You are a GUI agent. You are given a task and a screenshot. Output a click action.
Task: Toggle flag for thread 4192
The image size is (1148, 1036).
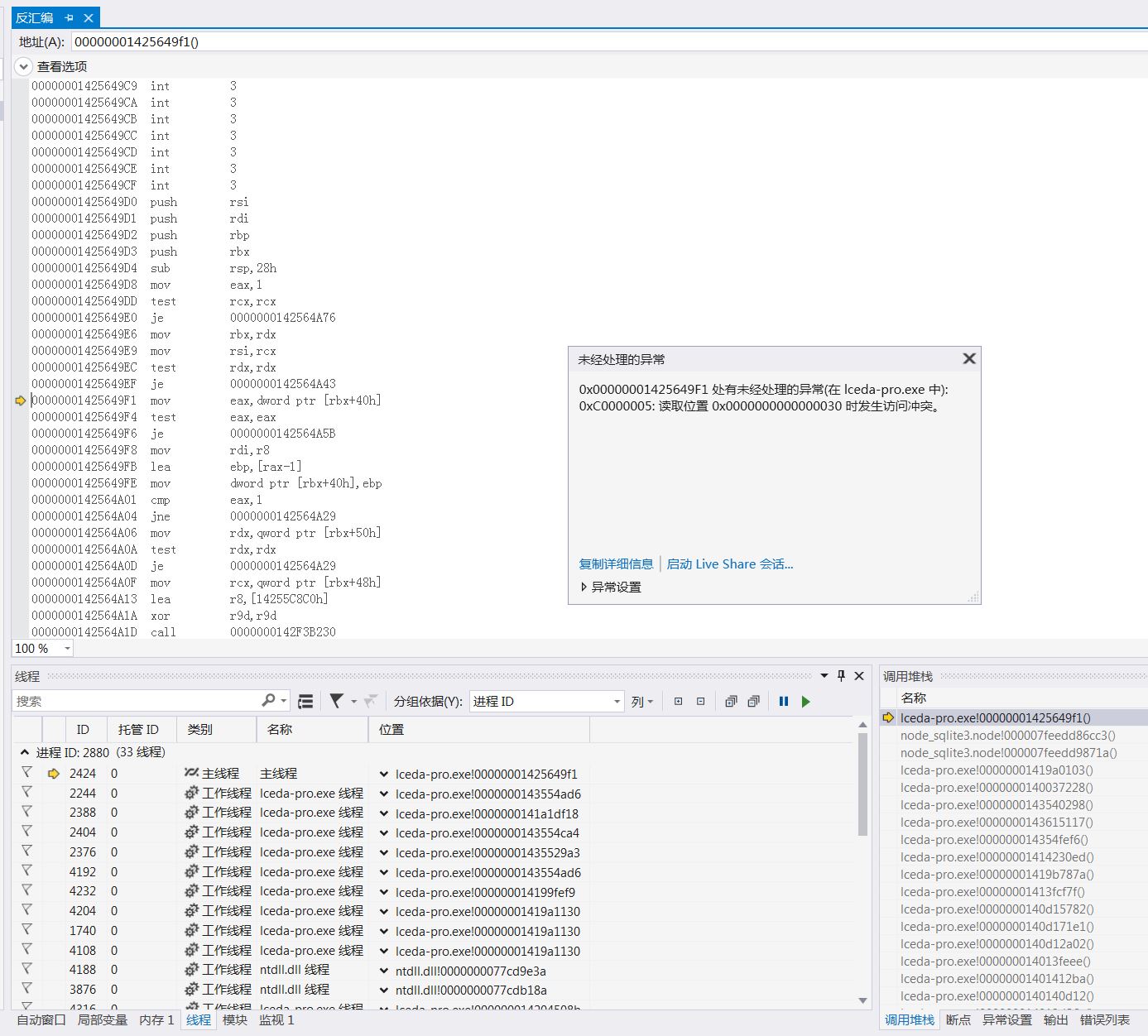pos(26,871)
